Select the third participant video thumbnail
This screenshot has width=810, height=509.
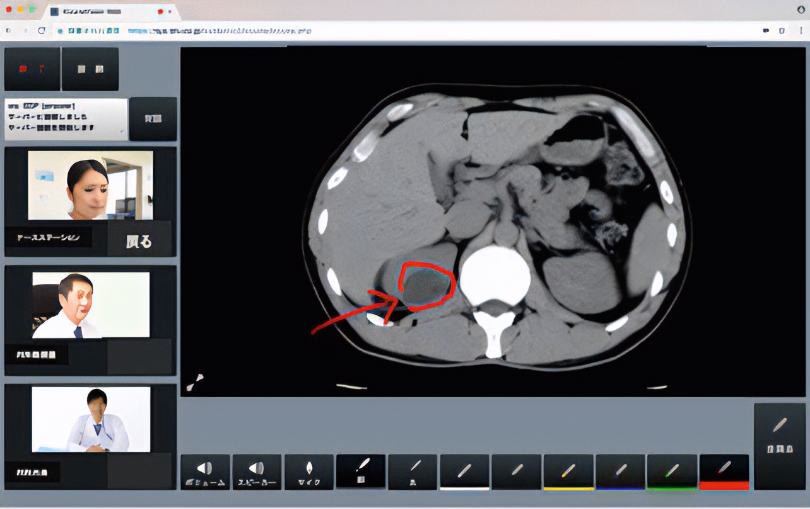coord(91,420)
